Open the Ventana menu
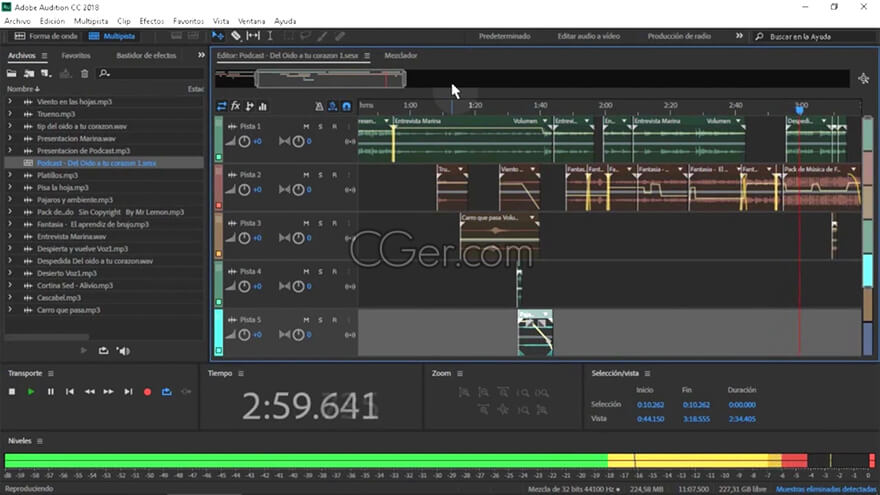 coord(251,21)
